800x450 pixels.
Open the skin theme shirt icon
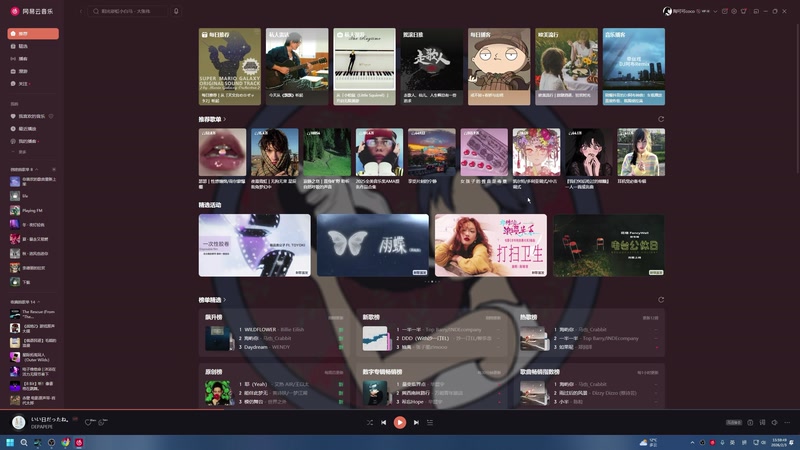click(x=744, y=11)
